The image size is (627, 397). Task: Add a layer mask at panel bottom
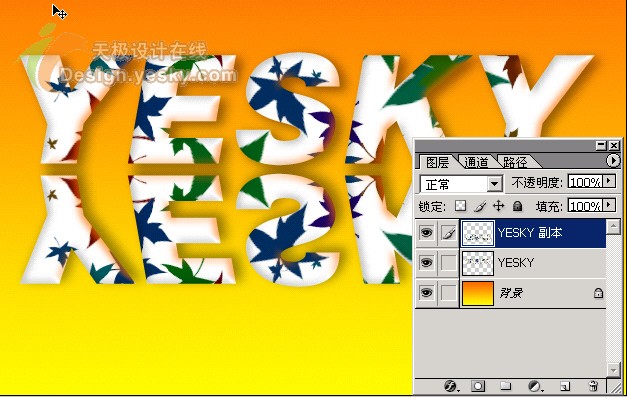477,386
